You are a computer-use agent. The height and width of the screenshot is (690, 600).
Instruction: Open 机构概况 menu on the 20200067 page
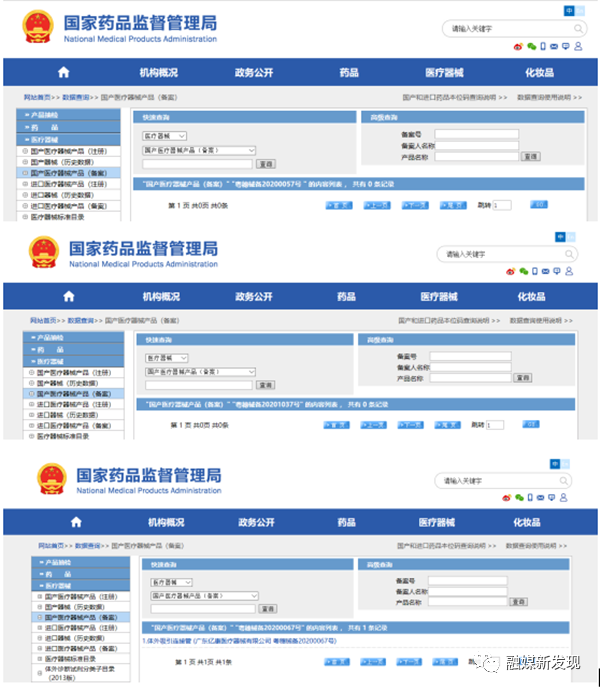[x=166, y=522]
